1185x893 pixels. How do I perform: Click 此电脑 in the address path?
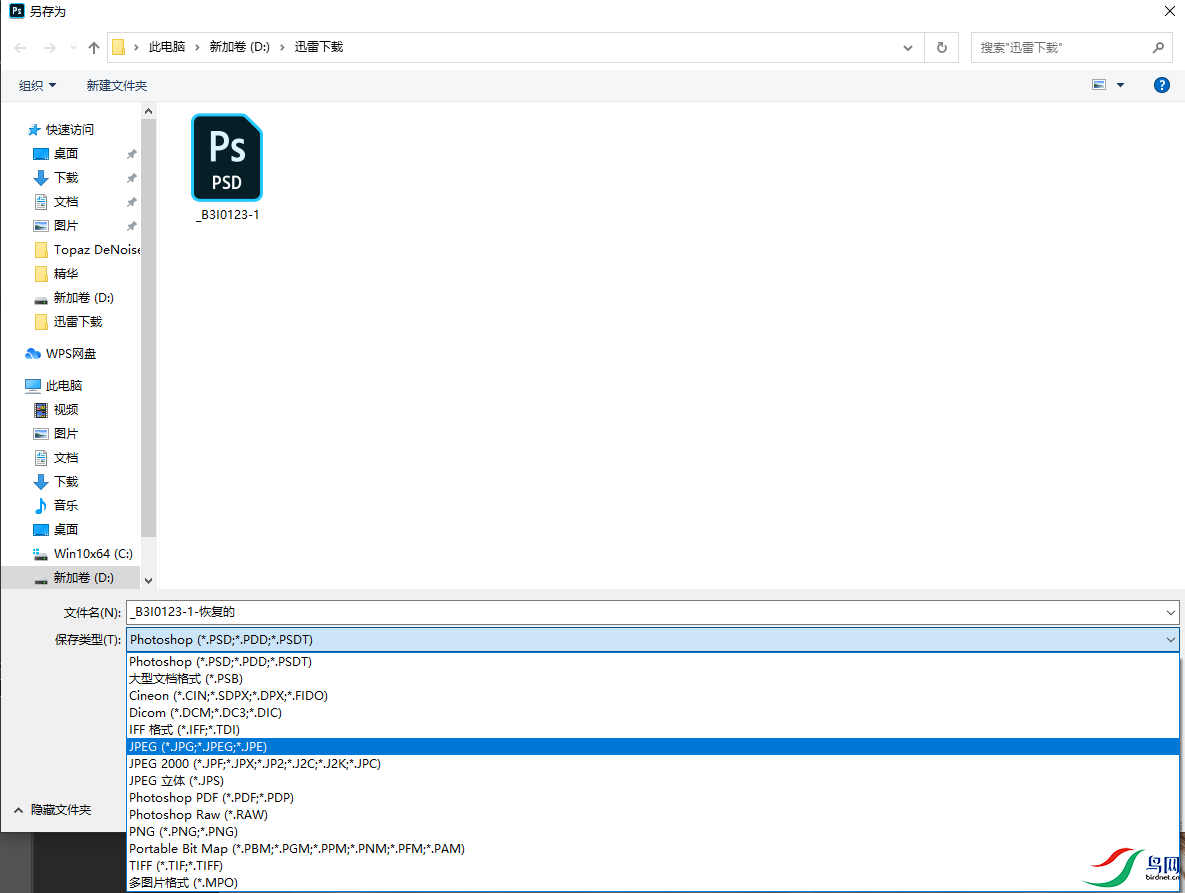coord(167,47)
